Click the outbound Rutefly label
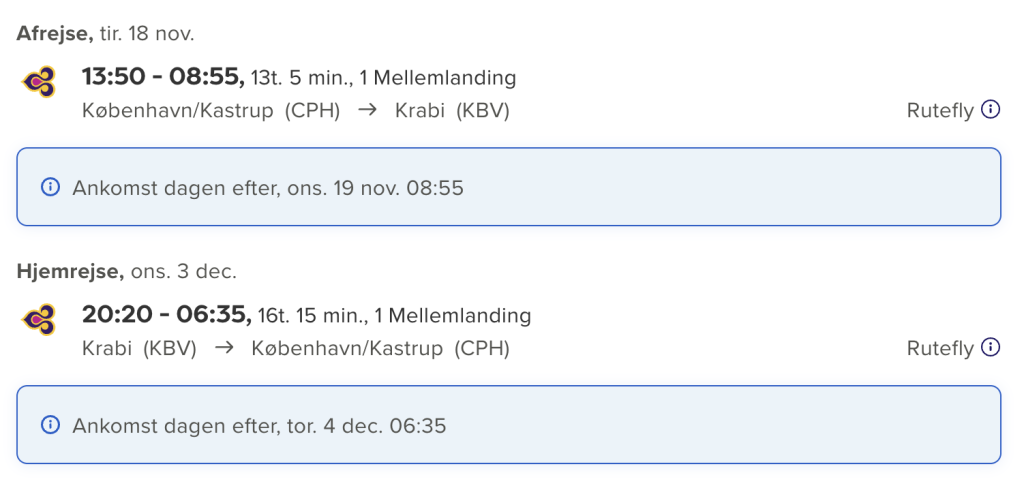1024x488 pixels. click(940, 111)
